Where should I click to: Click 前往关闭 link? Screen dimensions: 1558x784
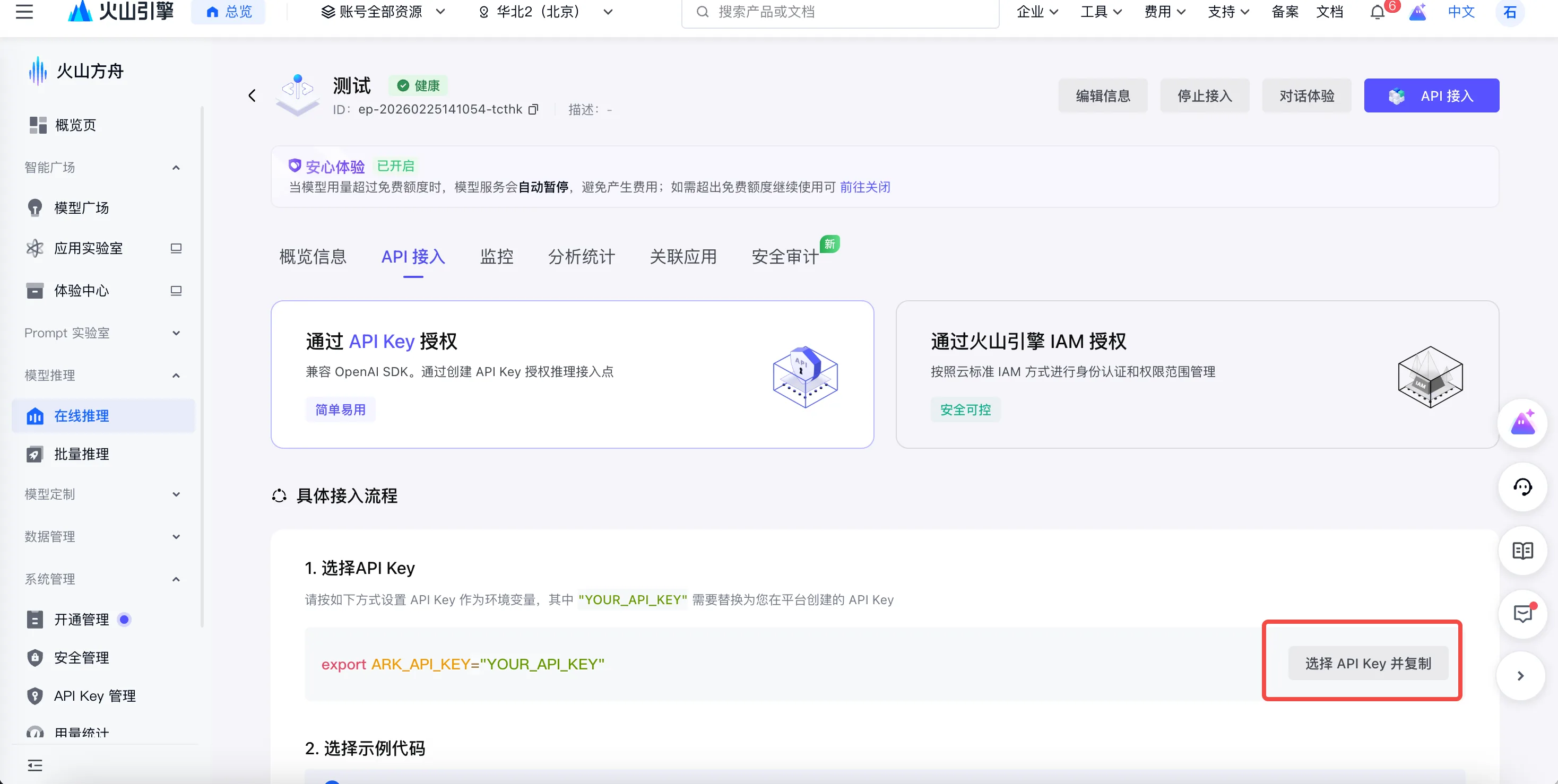click(865, 187)
